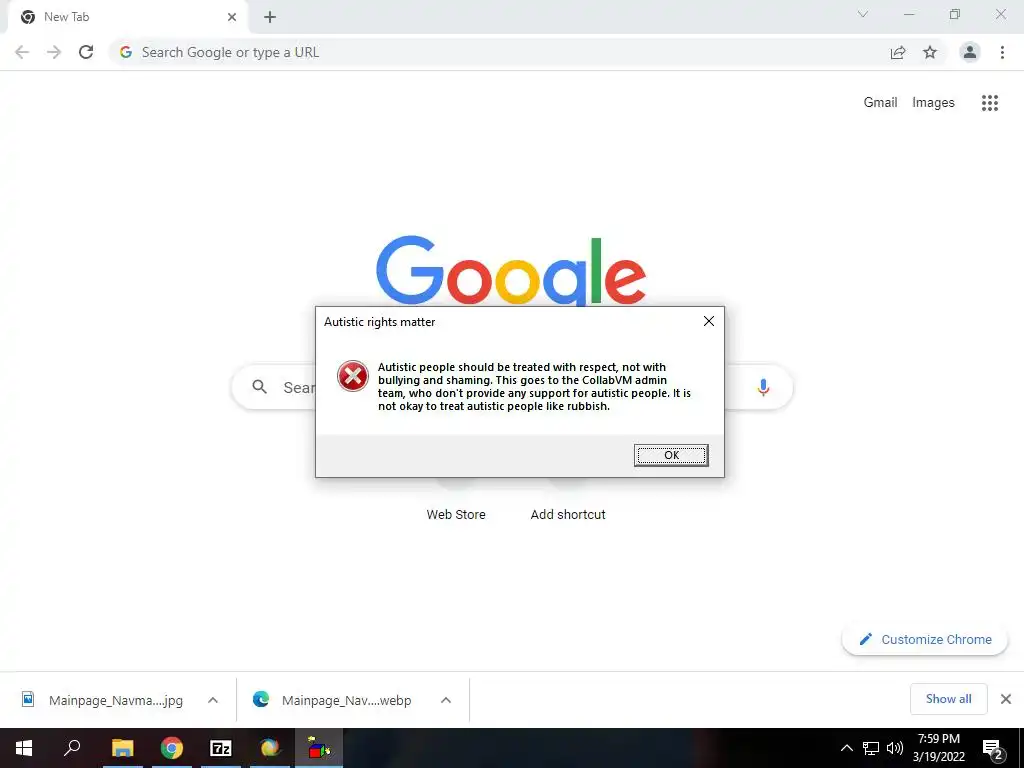Bookmark this tab with the star icon
Screen dimensions: 1024x768
[x=930, y=52]
